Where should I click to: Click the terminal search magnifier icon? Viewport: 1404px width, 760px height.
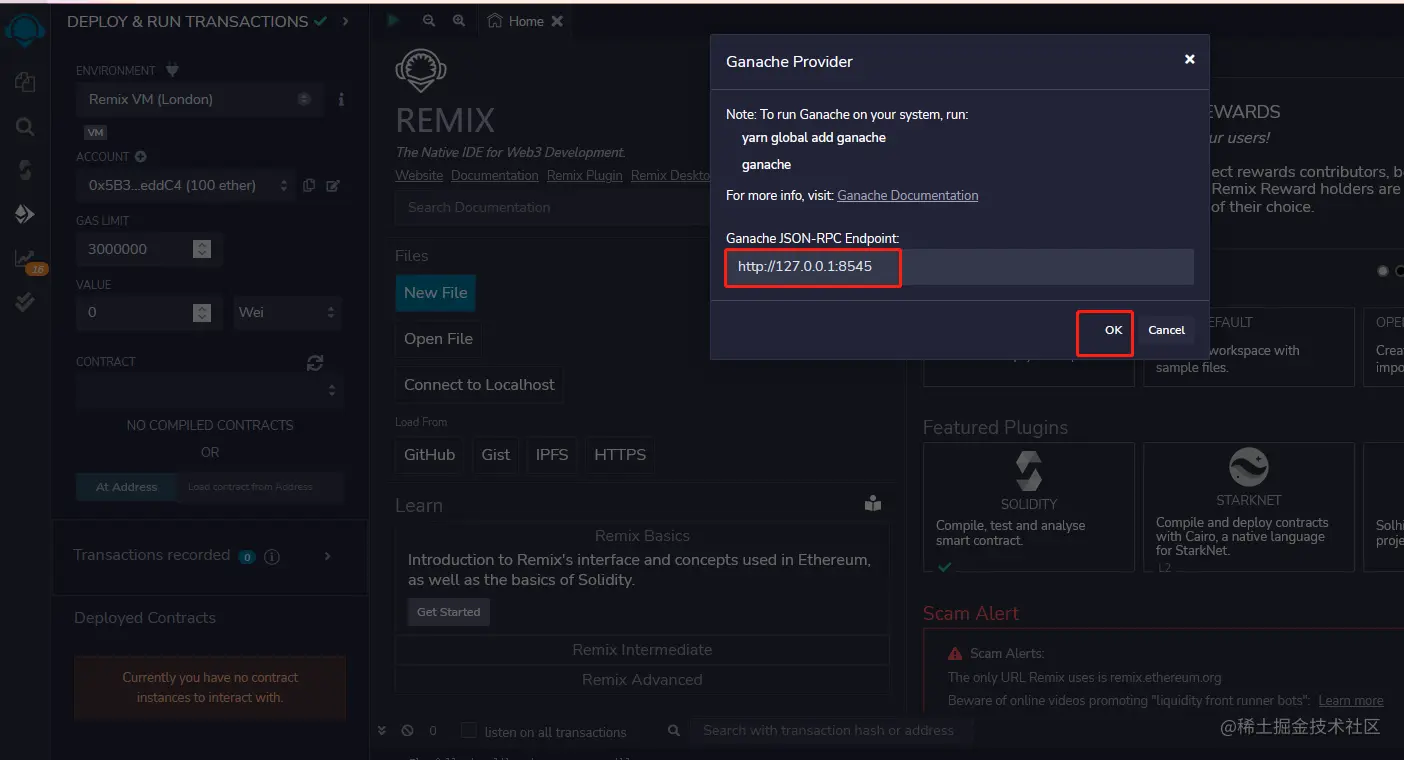pyautogui.click(x=675, y=731)
